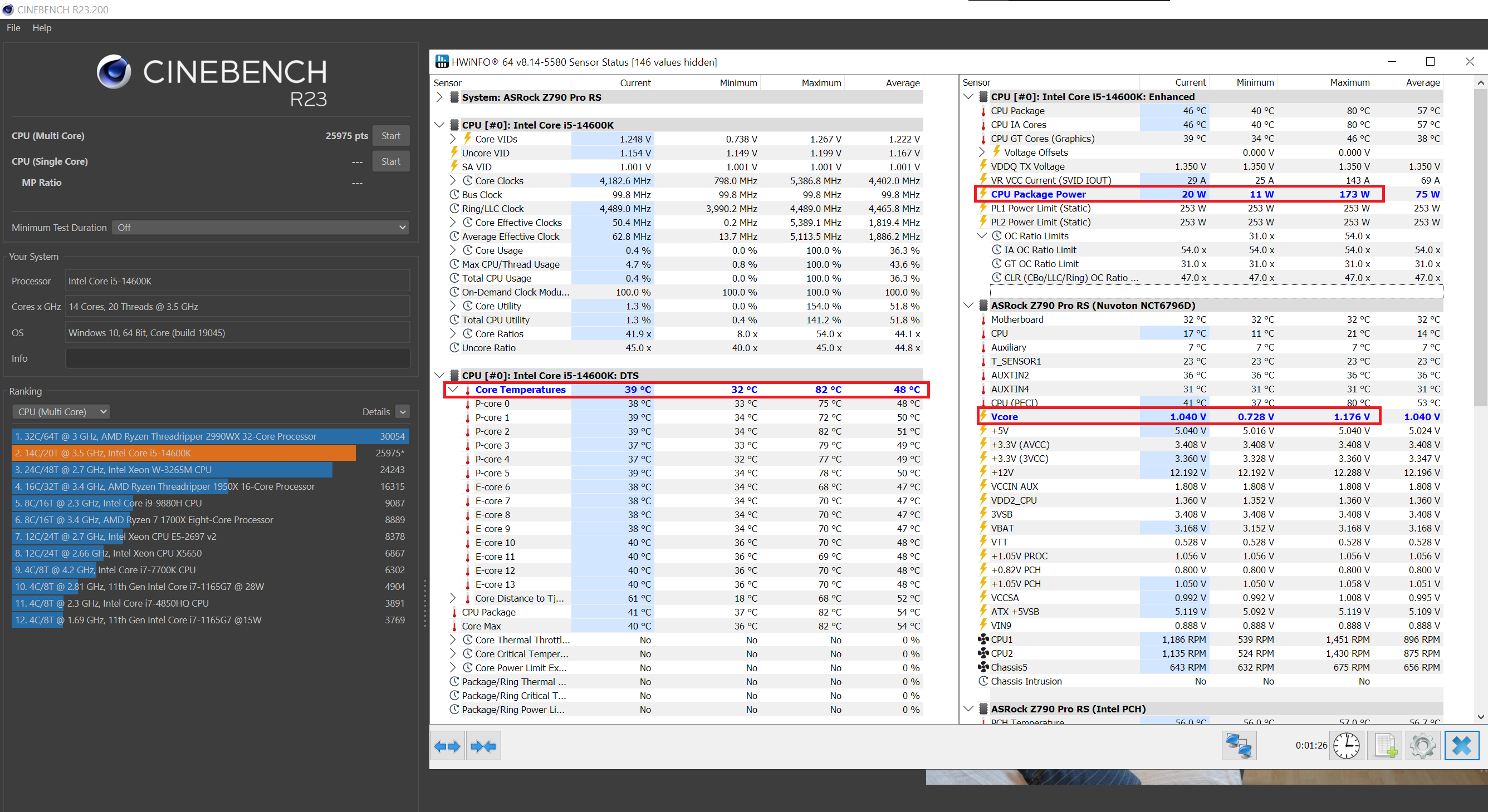Screen dimensions: 1488x812
Task: Click the Uncore VID lightning icon
Action: coord(454,152)
